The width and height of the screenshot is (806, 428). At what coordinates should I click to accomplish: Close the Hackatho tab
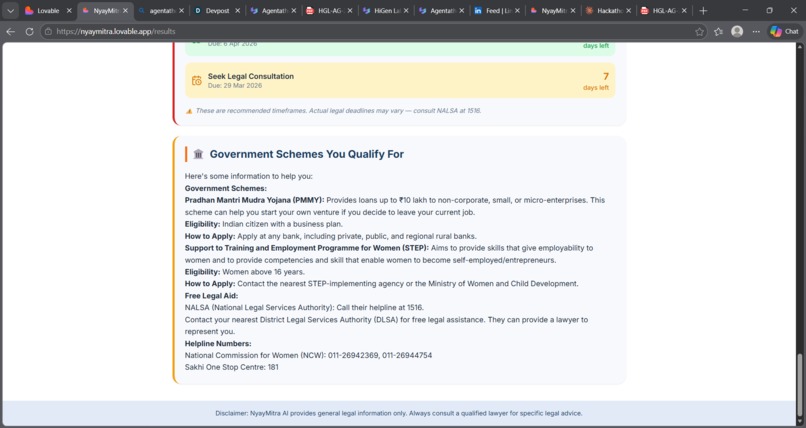coord(628,11)
